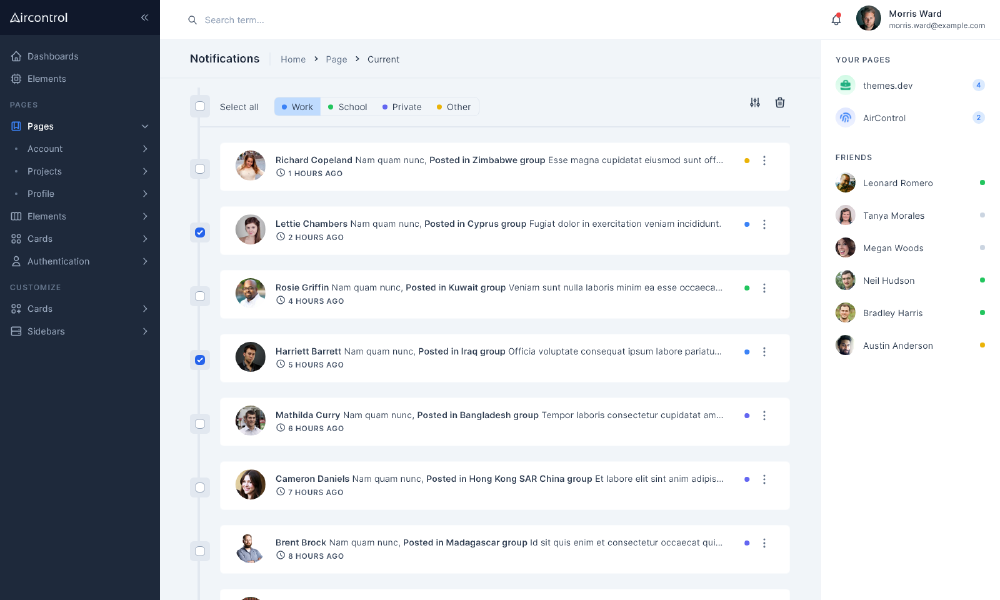This screenshot has width=1000, height=600.
Task: Open Harriett Barrett's three-dot options menu
Action: [x=764, y=352]
